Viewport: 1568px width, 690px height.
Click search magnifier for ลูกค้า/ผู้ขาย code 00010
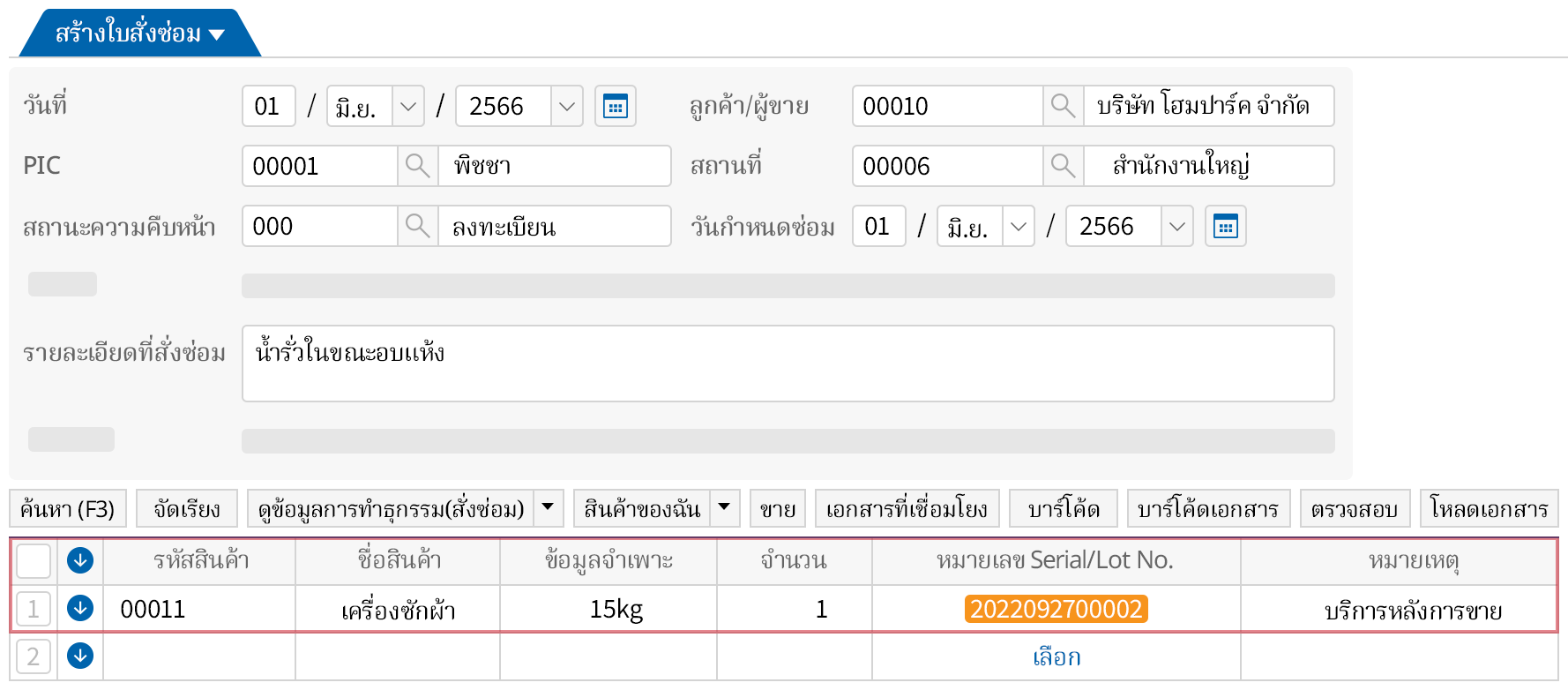(x=1063, y=106)
